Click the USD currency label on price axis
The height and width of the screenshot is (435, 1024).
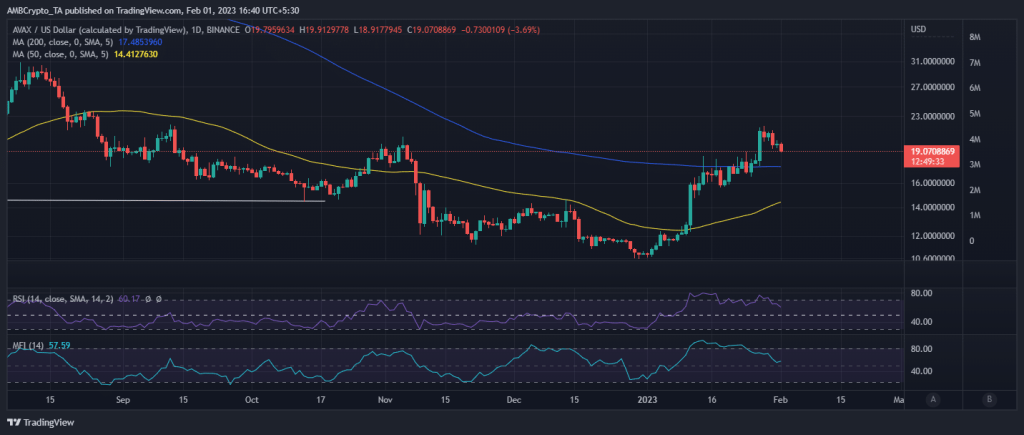[920, 28]
